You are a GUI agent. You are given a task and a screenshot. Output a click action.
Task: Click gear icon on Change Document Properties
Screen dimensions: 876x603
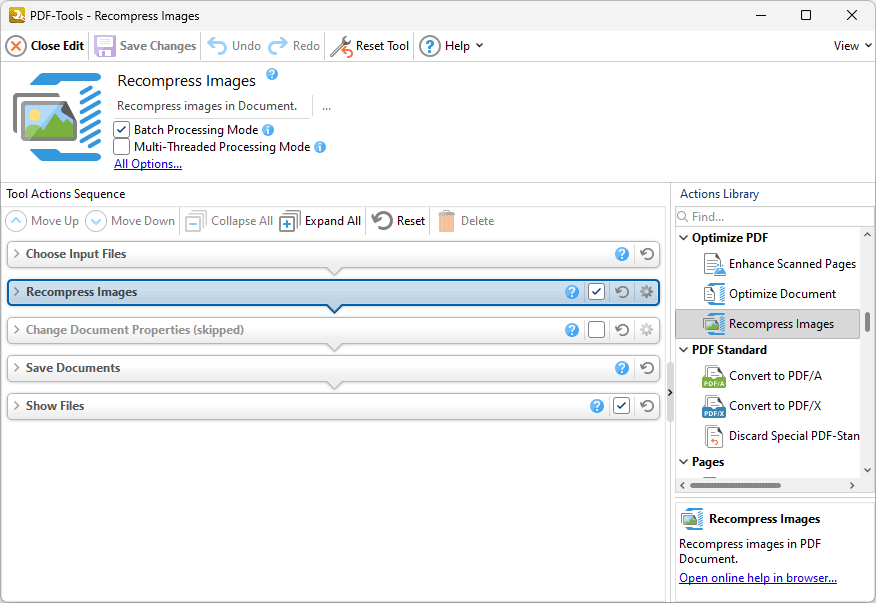point(646,330)
